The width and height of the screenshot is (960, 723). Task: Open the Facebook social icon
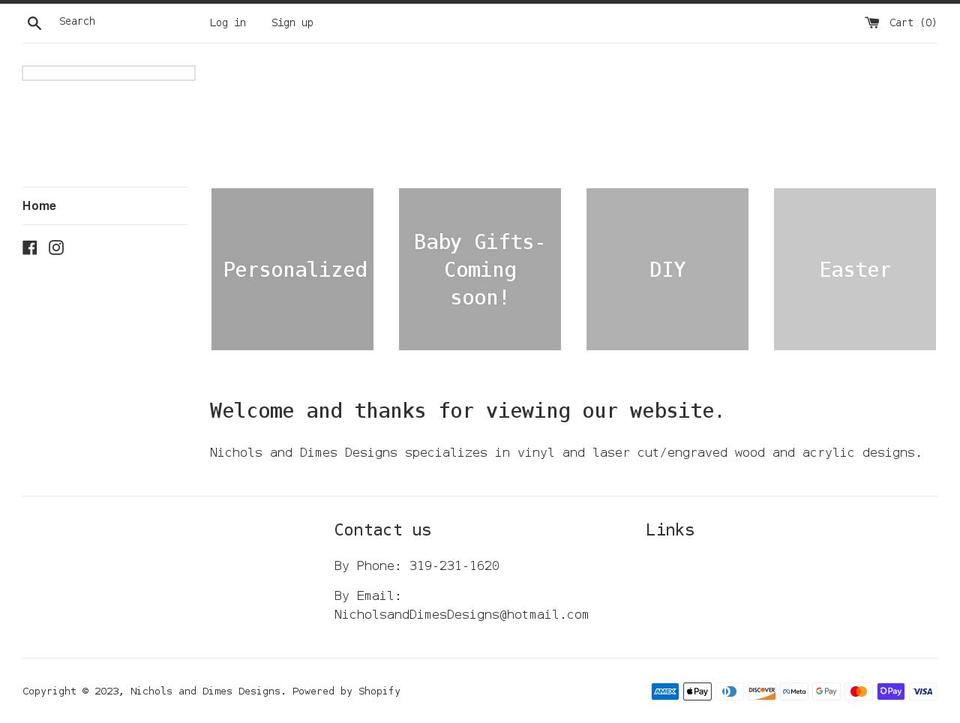pos(30,247)
